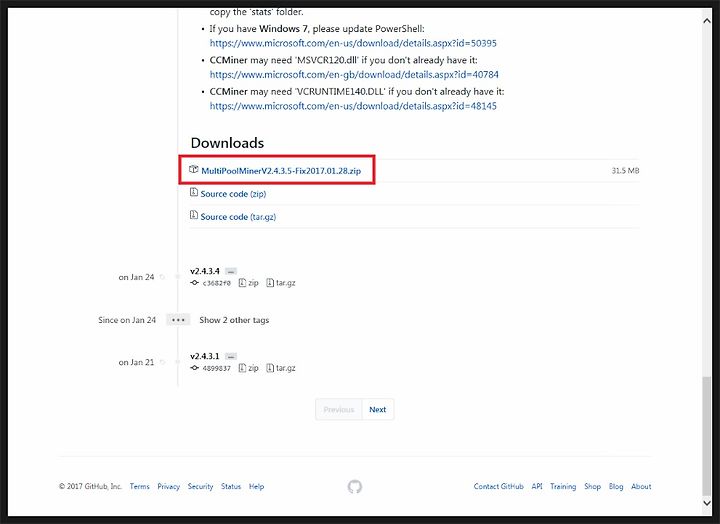Open the Blog footer link
Screen dimensions: 720x524
point(616,486)
